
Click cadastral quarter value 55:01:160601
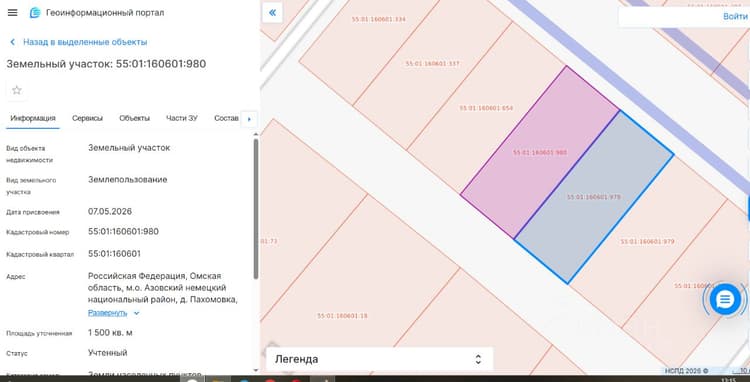pos(114,254)
